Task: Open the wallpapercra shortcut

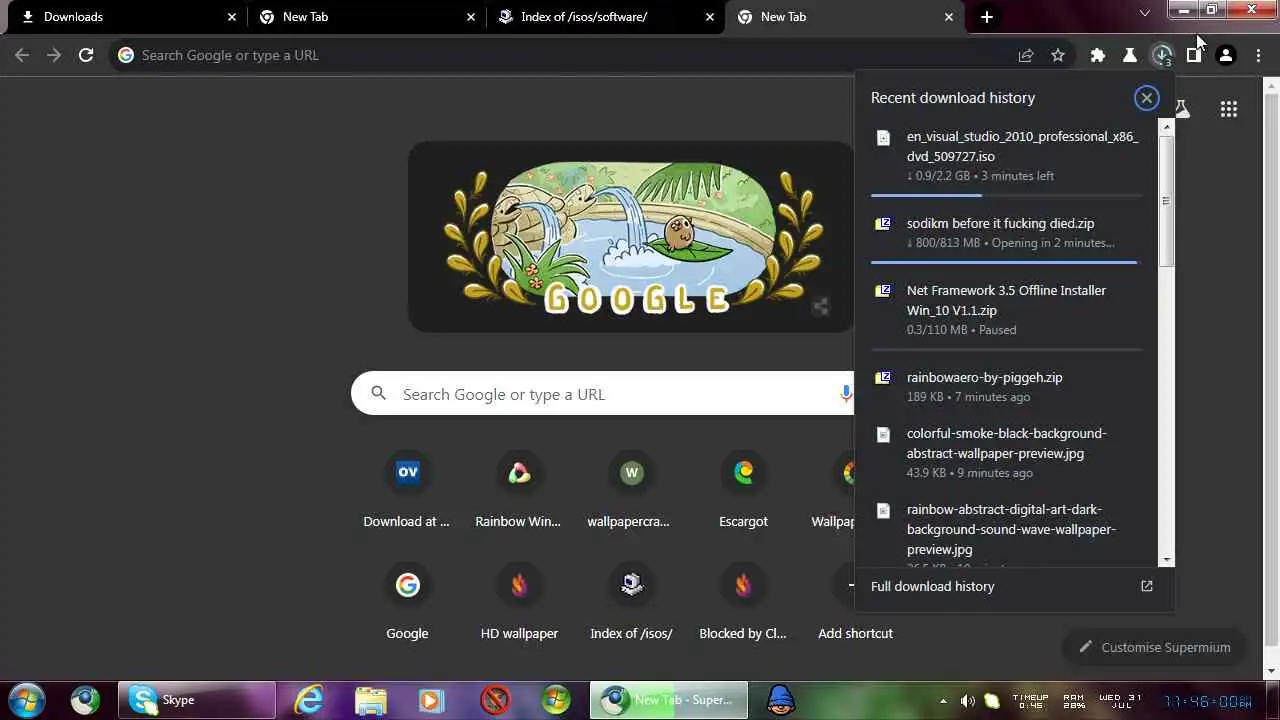Action: [x=631, y=488]
